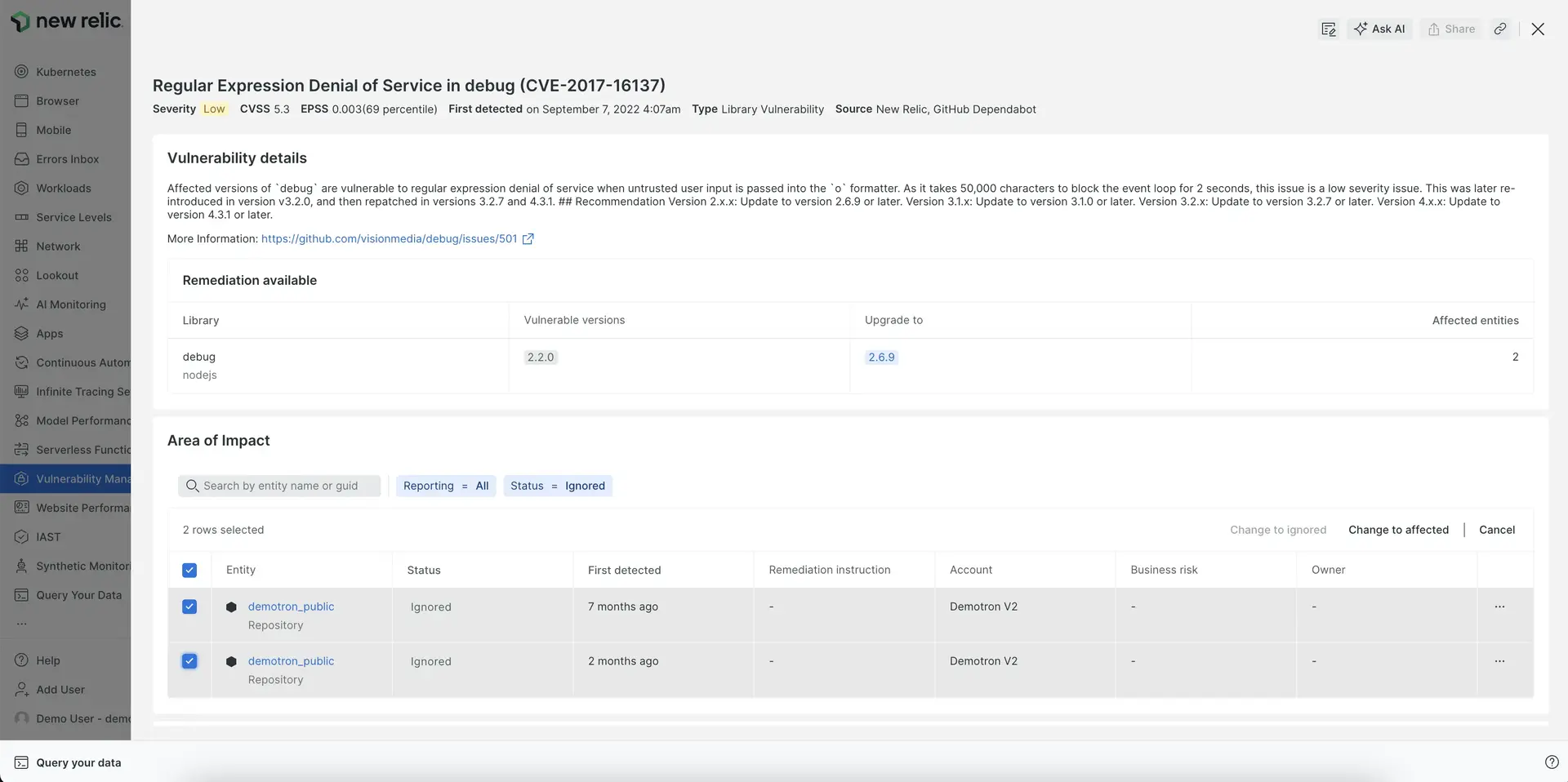Focus the Search by entity name field
This screenshot has width=1568, height=782.
[279, 486]
